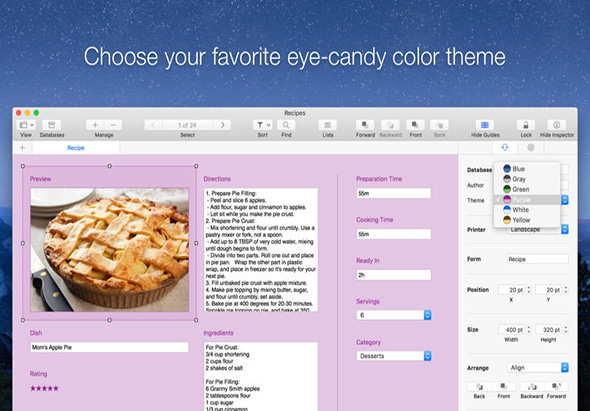
Task: Select the Recipe tab
Action: 76,148
